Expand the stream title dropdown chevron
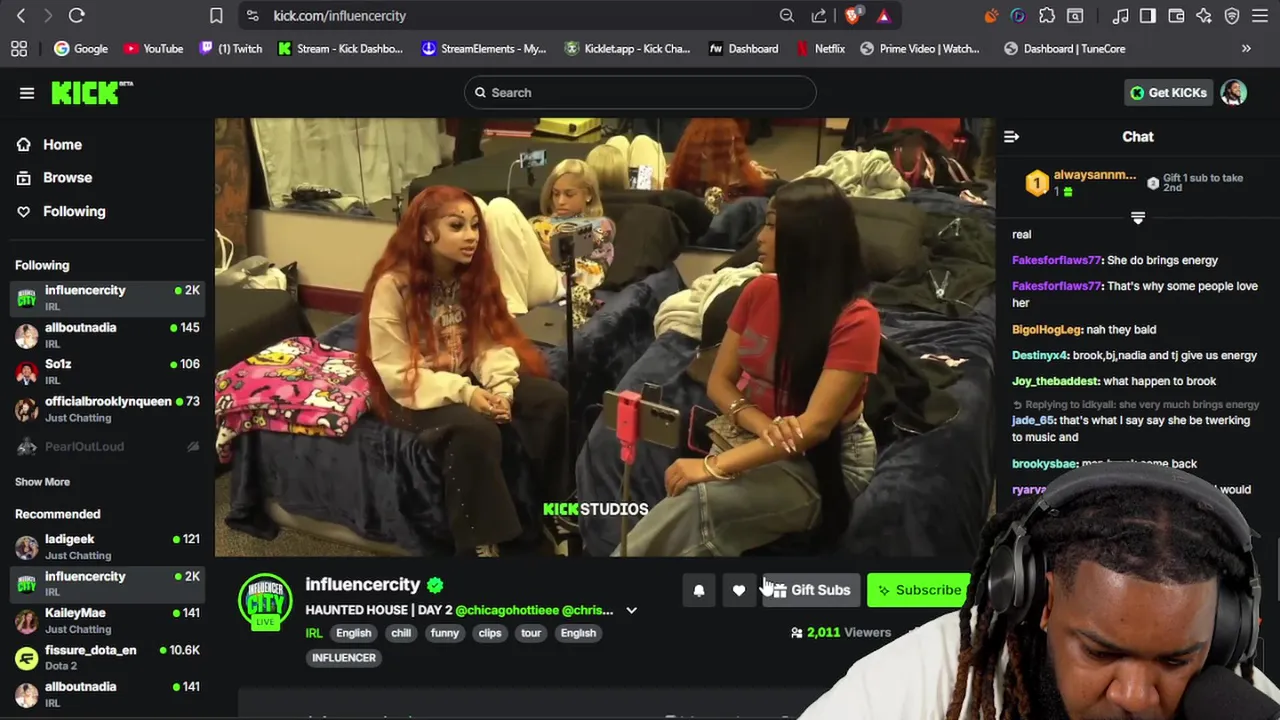 pos(631,610)
